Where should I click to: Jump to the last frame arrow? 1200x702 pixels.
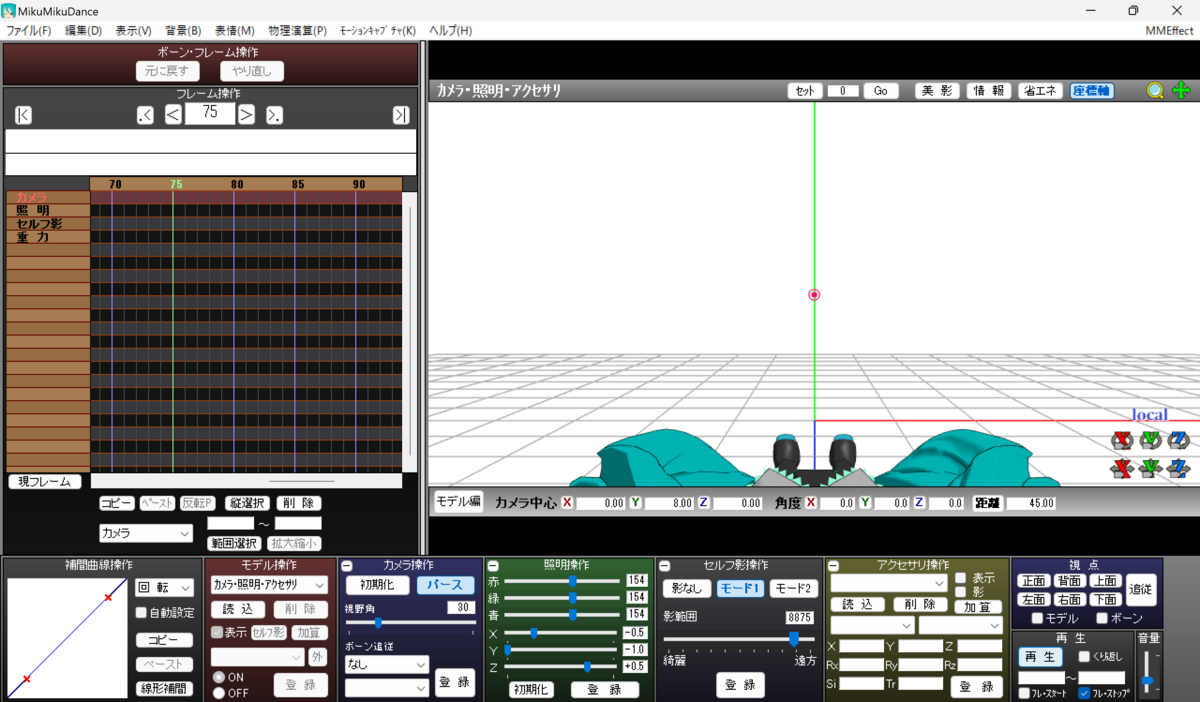pos(401,115)
